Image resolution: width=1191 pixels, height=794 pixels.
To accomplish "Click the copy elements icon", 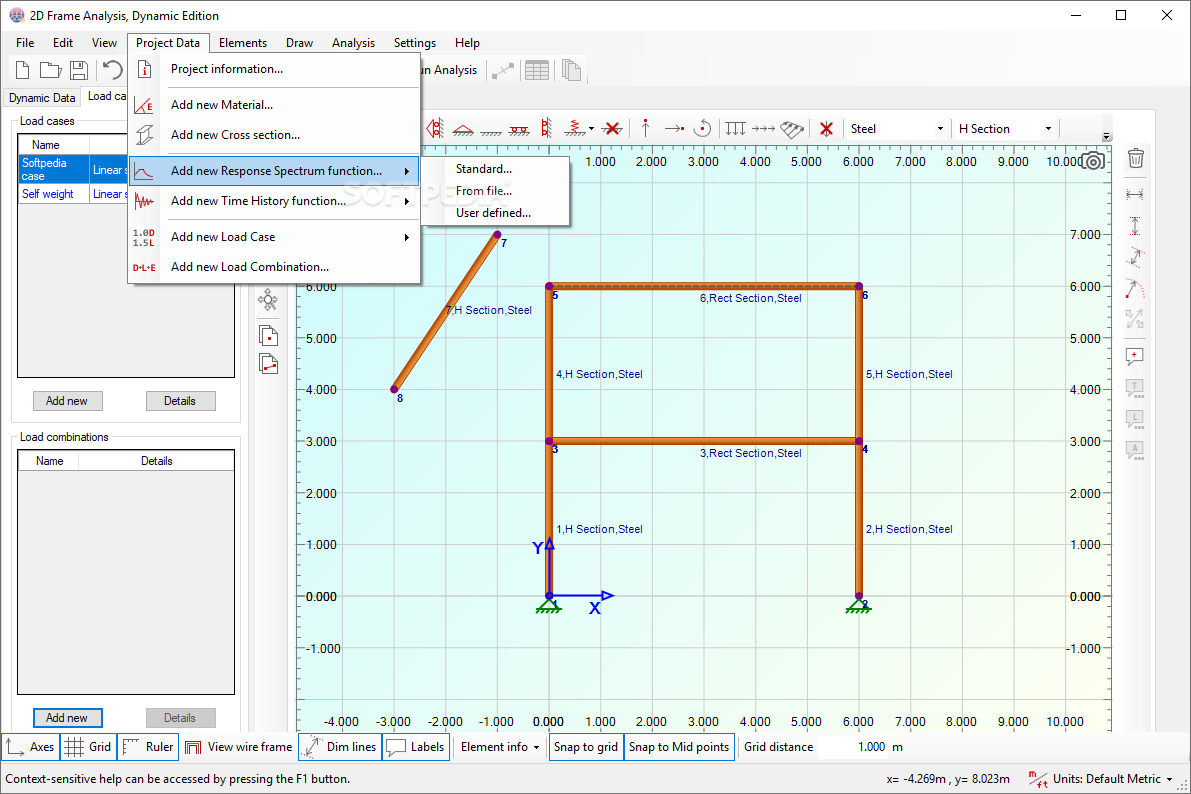I will point(268,364).
